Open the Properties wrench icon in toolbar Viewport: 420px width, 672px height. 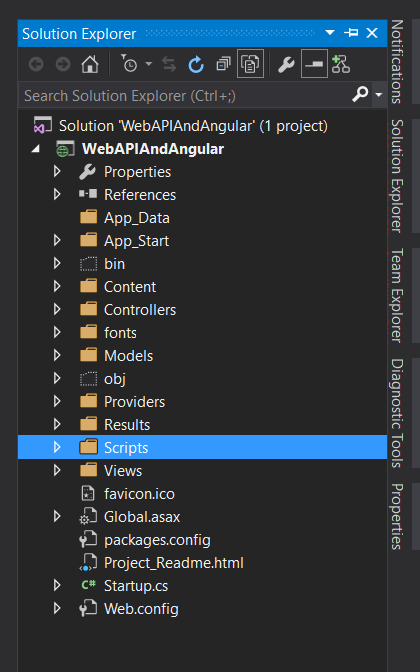tap(286, 64)
